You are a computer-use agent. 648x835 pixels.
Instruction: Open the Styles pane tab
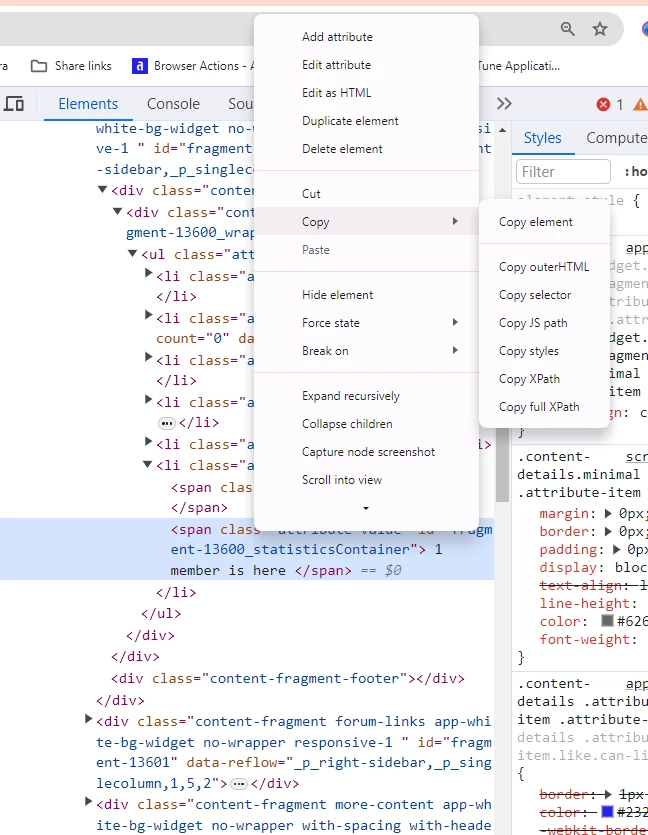click(x=543, y=138)
